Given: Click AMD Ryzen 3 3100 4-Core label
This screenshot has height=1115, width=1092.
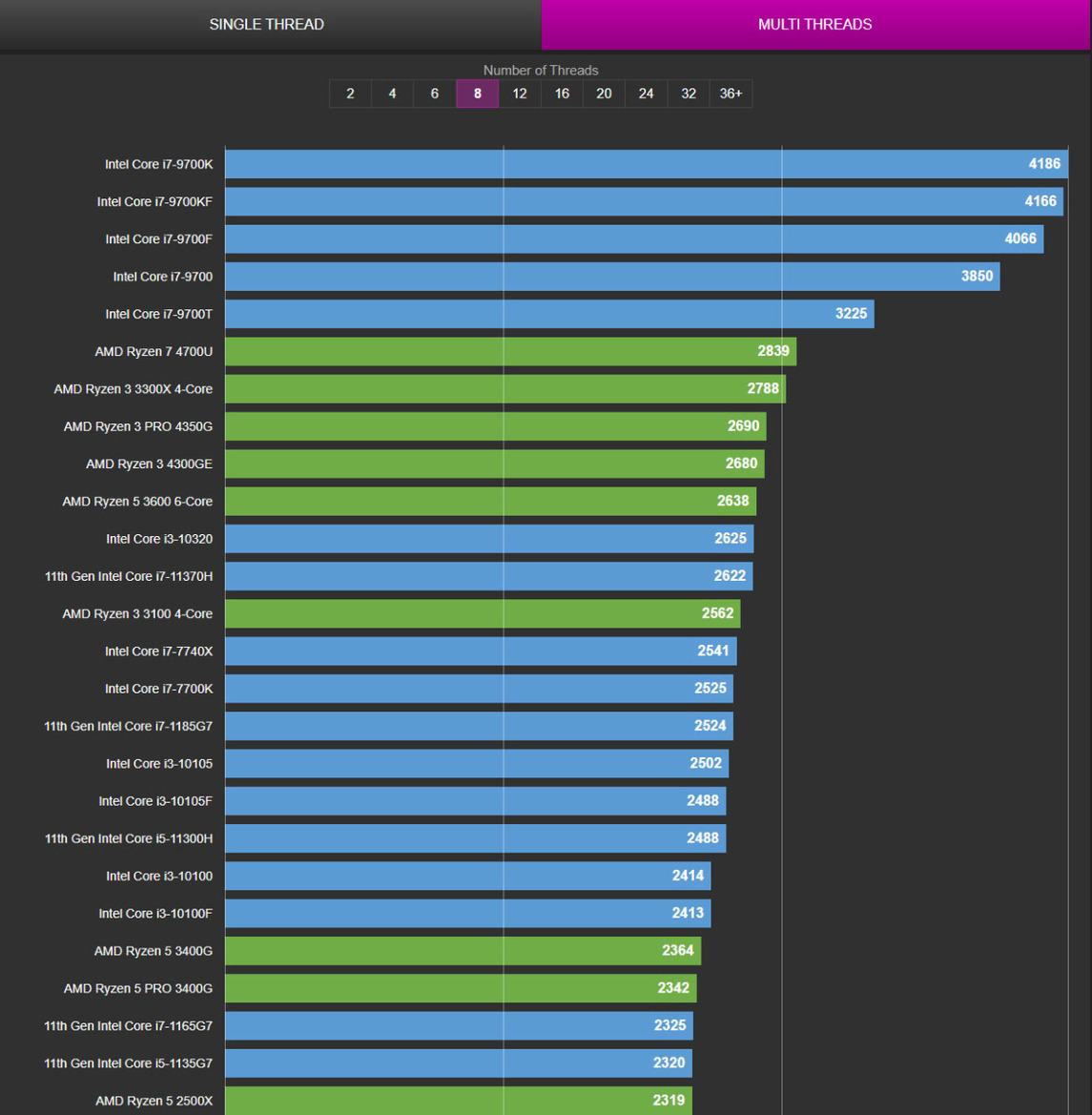Looking at the screenshot, I should click(137, 613).
